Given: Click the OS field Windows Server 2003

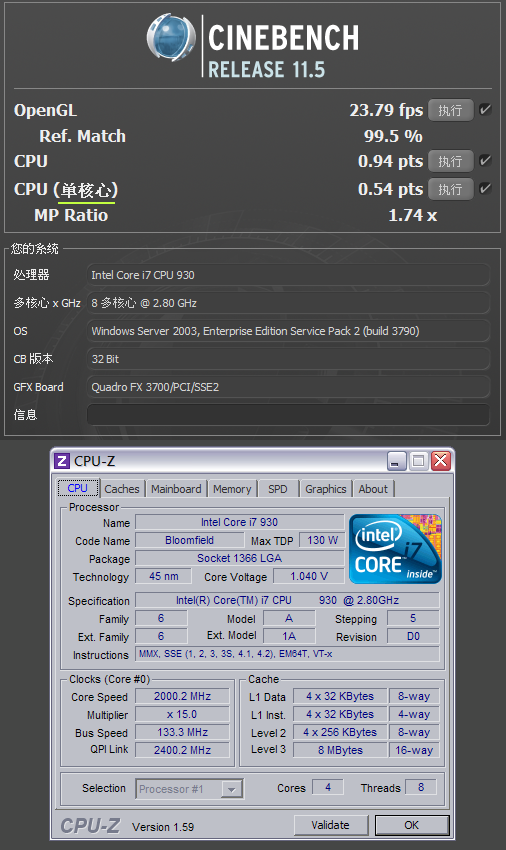Looking at the screenshot, I should click(x=289, y=331).
